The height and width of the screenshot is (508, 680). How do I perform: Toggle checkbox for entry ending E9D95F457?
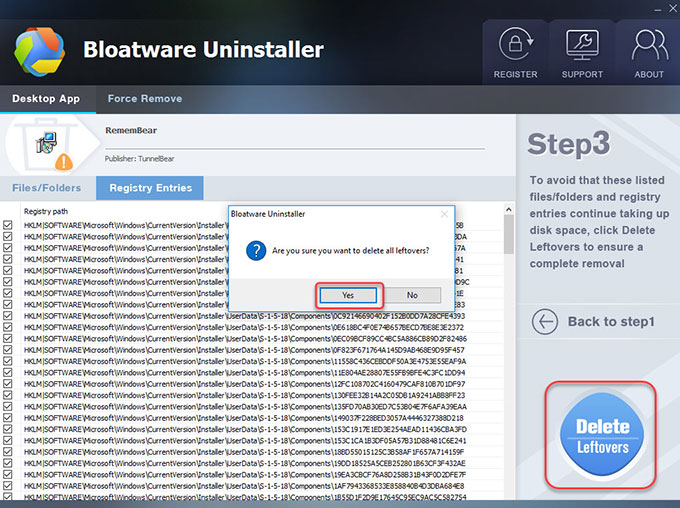7,350
